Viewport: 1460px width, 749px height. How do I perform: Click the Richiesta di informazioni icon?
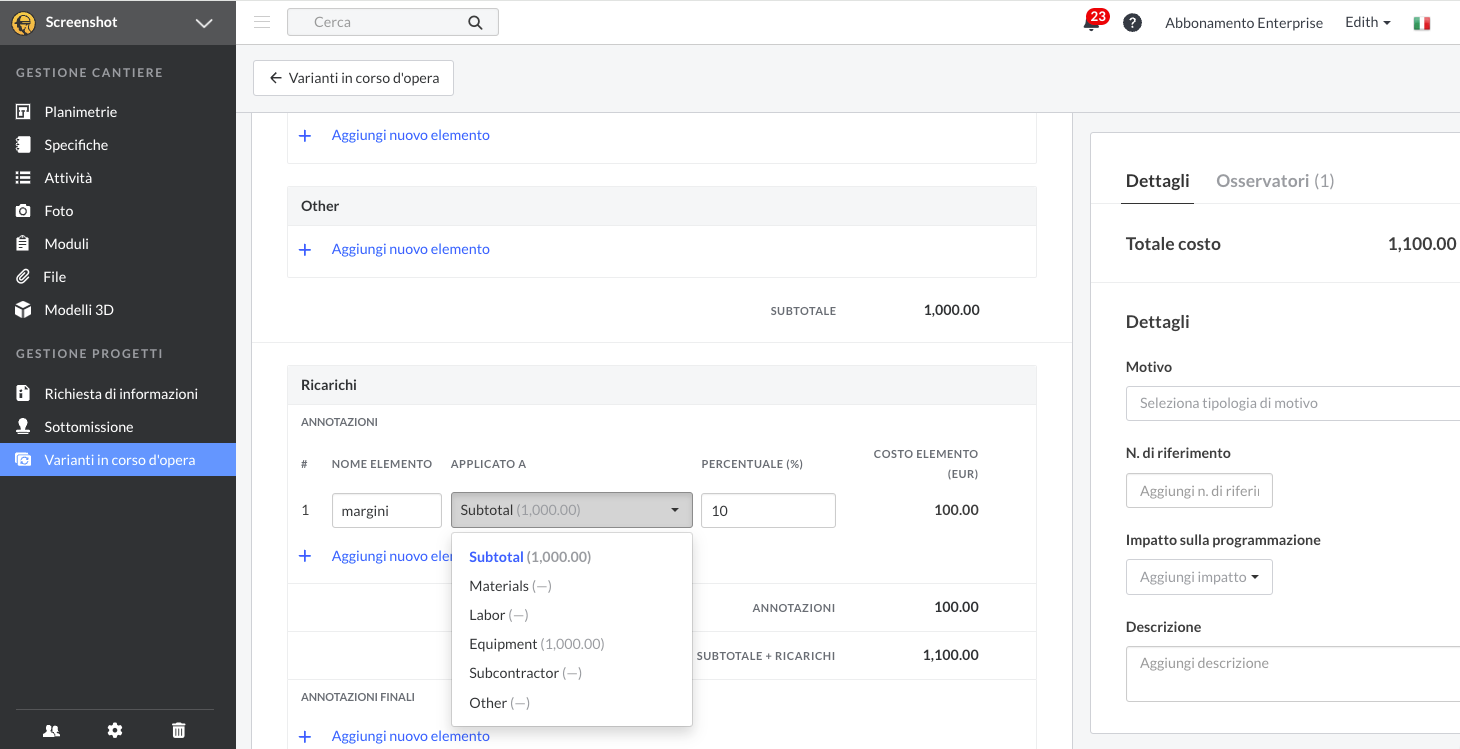pyautogui.click(x=23, y=394)
